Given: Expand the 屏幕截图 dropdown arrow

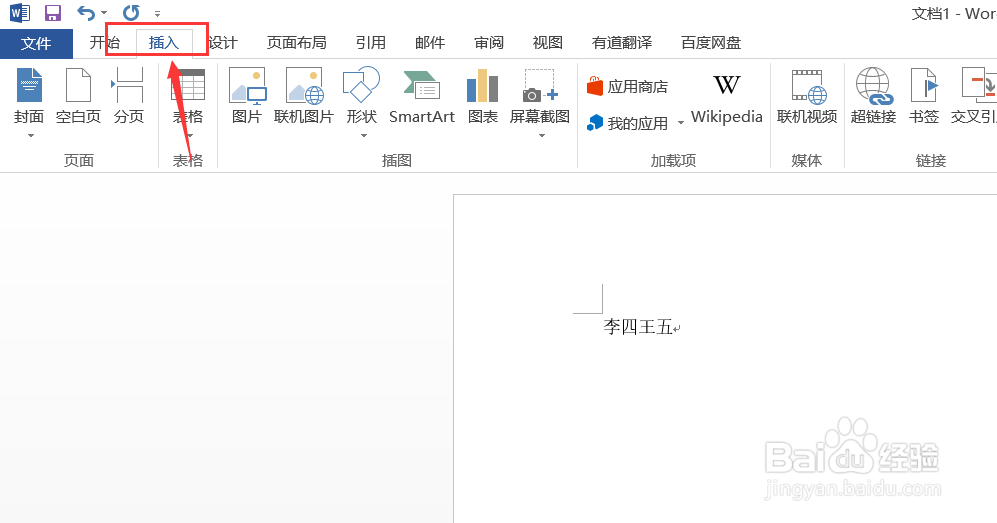Looking at the screenshot, I should 542,135.
